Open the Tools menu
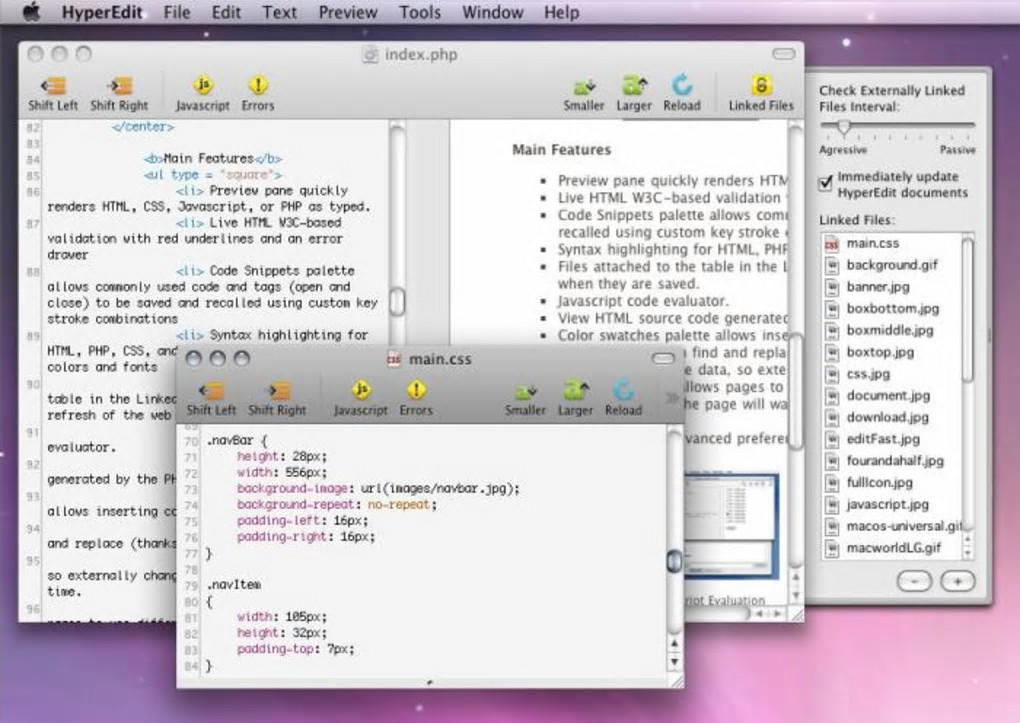Viewport: 1020px width, 723px height. pos(419,12)
